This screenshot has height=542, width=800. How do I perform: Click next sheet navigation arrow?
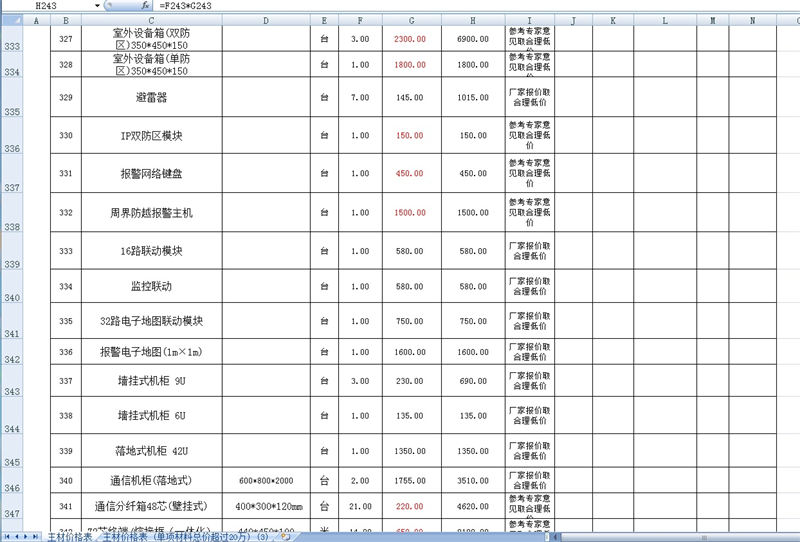26,536
